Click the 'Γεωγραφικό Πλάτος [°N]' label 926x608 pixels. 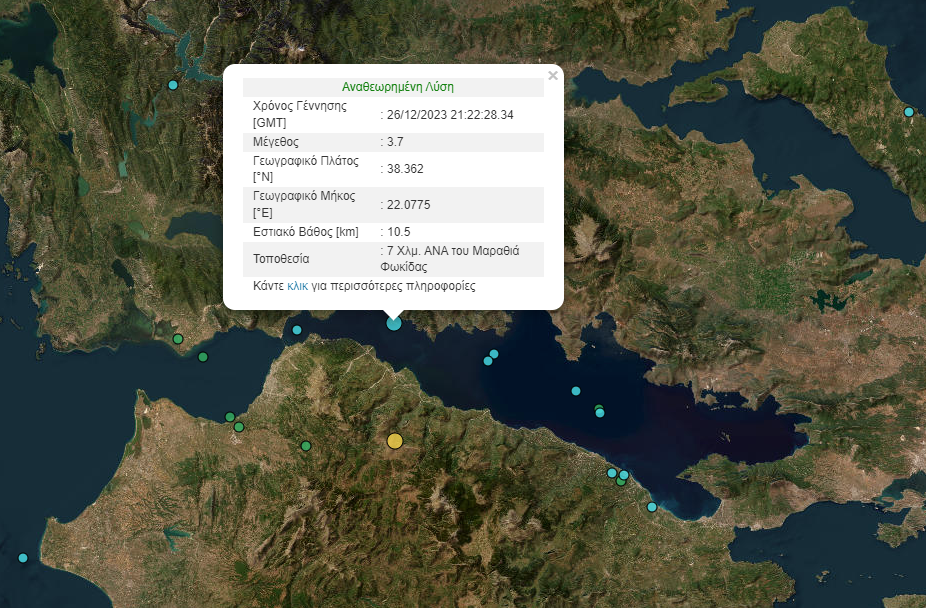tap(306, 169)
